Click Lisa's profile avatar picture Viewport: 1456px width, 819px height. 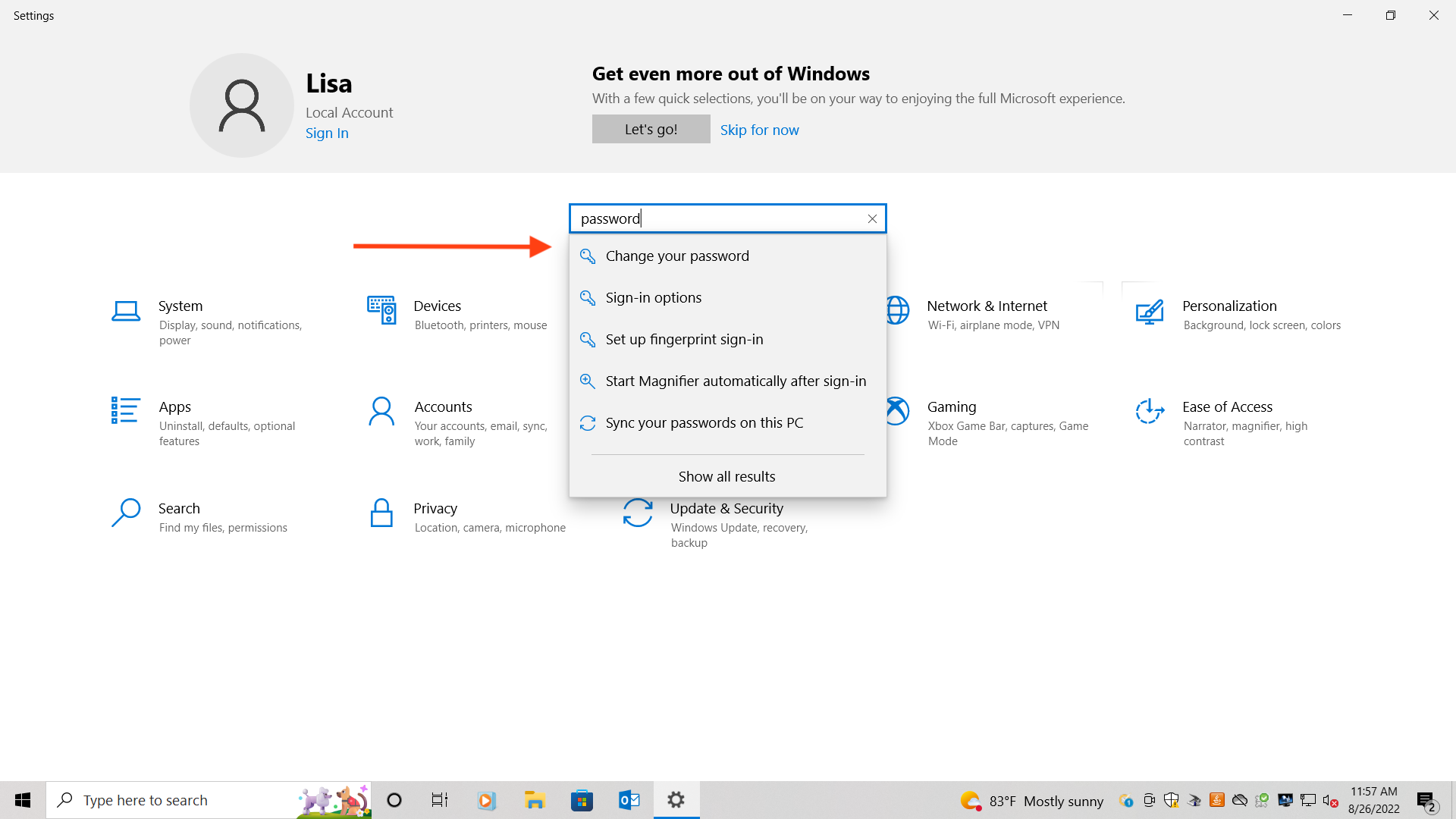click(x=242, y=105)
